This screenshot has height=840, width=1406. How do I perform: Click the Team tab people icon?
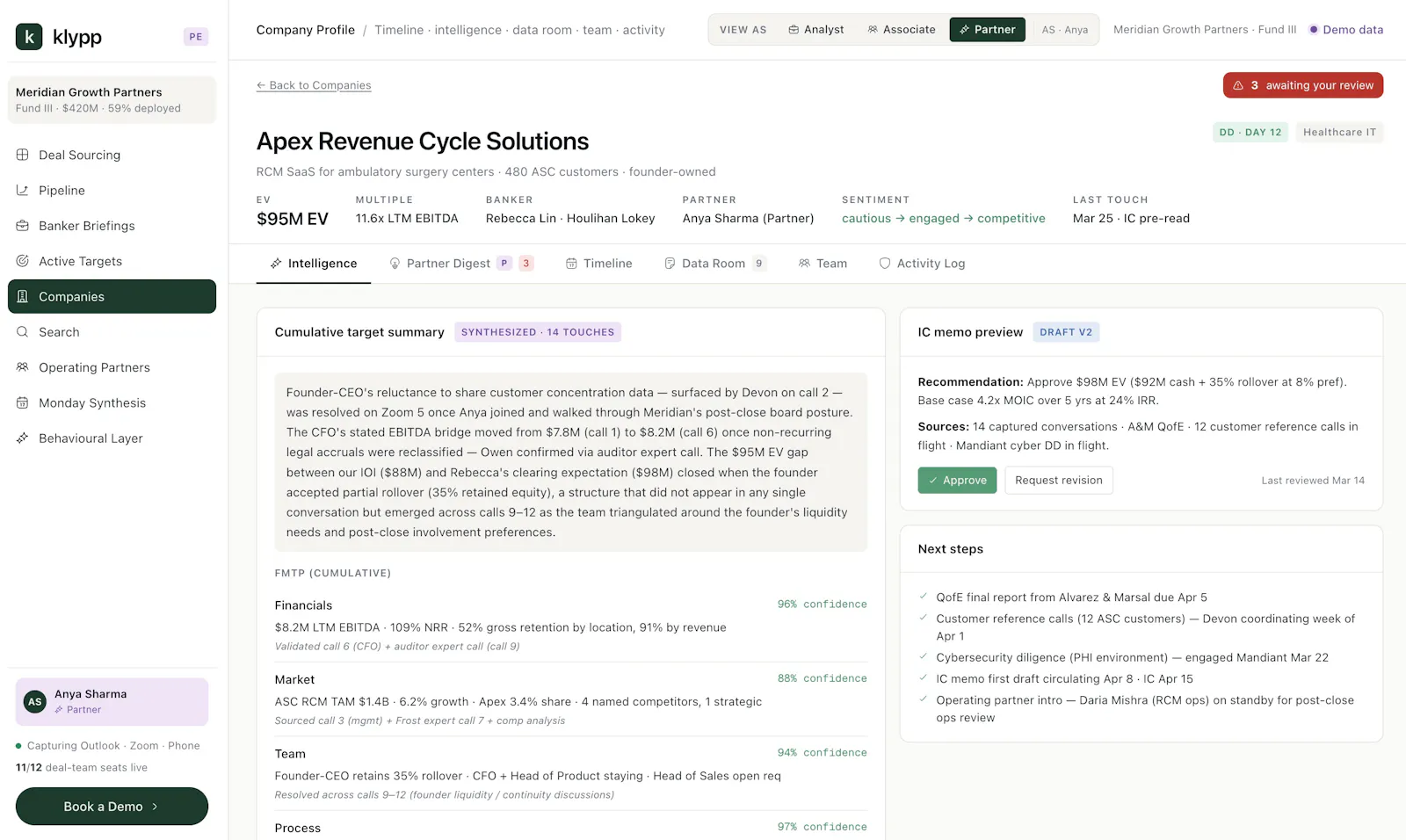[804, 264]
